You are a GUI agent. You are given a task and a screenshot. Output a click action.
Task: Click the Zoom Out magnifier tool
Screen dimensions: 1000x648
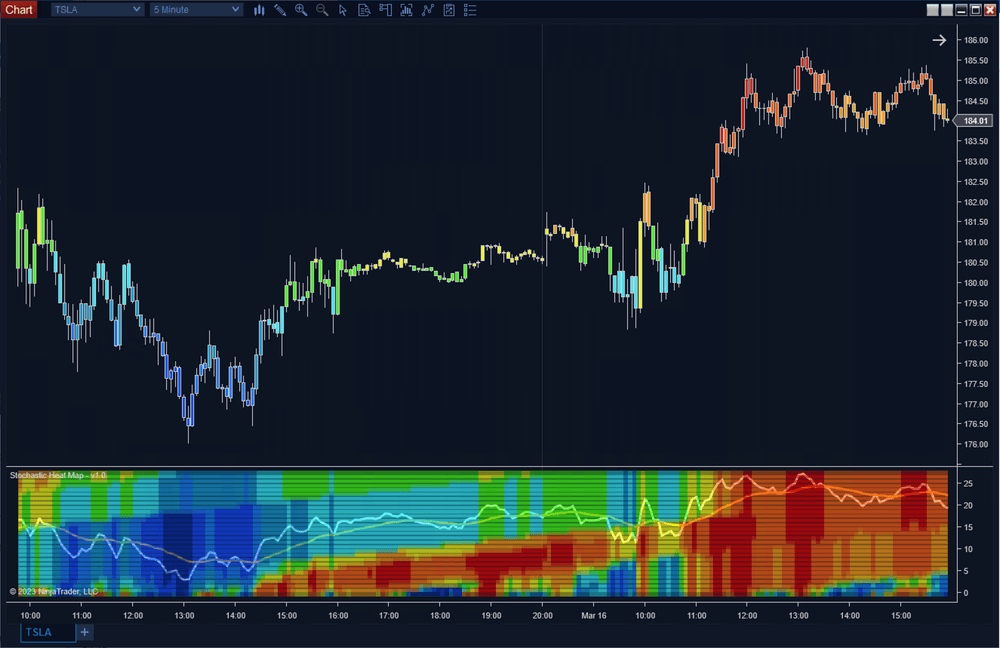[321, 10]
